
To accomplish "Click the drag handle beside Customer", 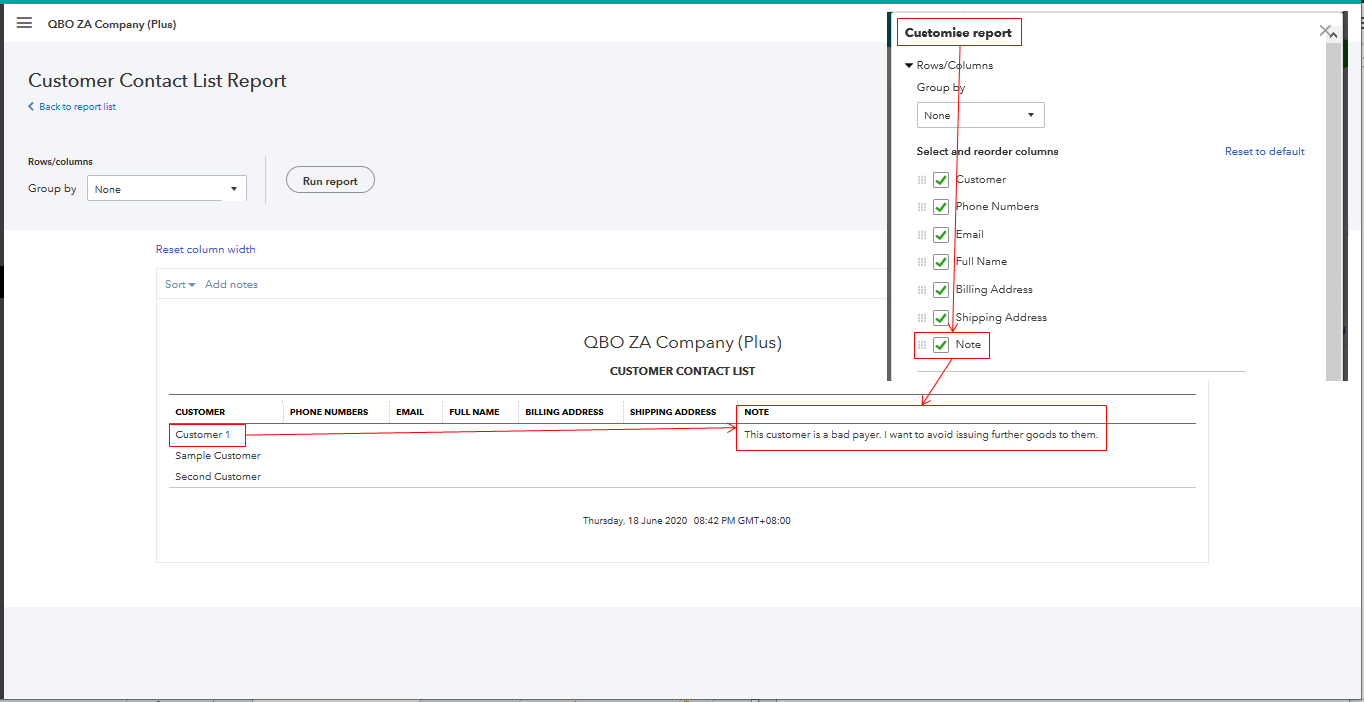I will (x=921, y=179).
